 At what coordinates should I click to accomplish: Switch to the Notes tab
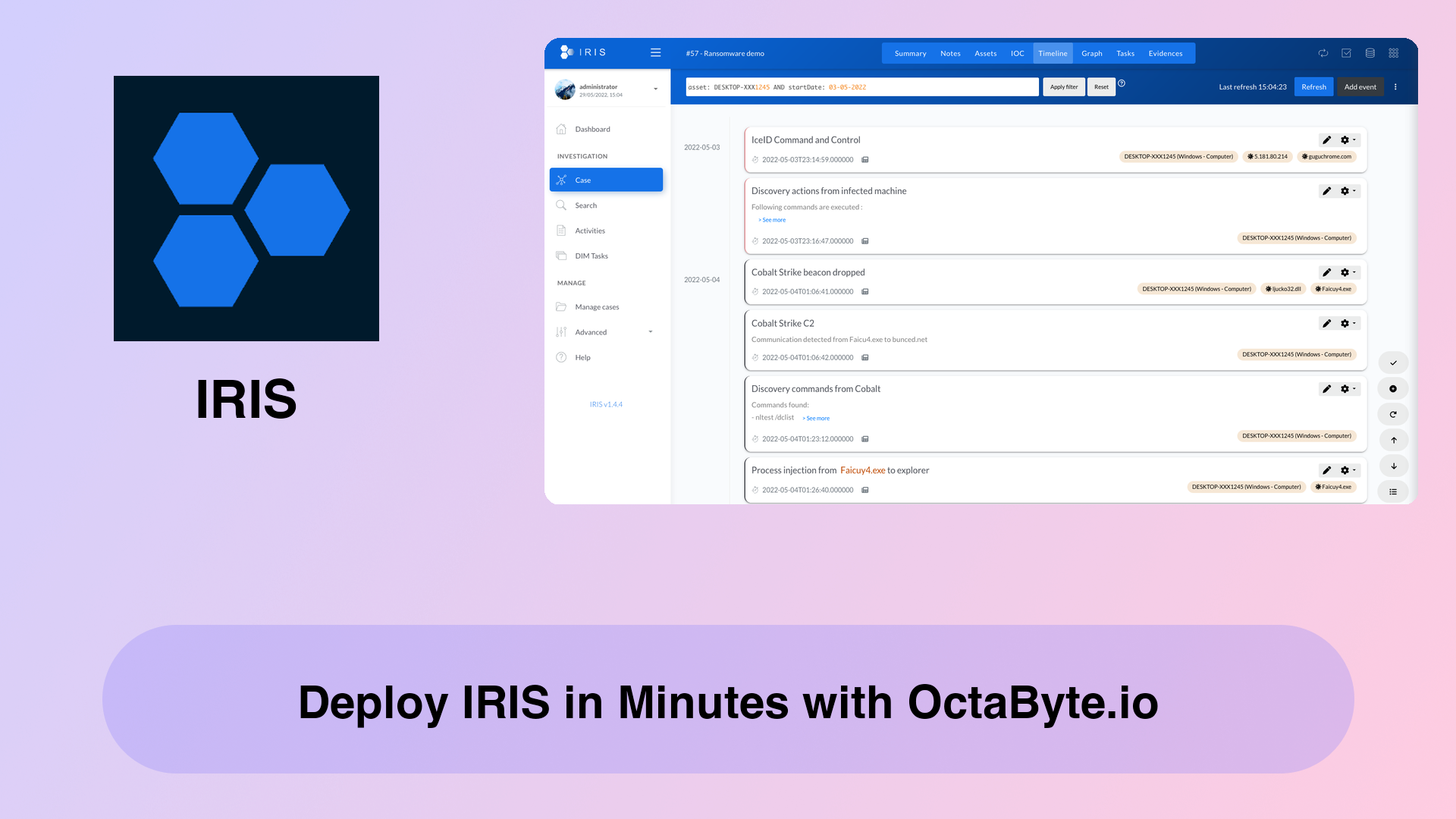click(950, 53)
